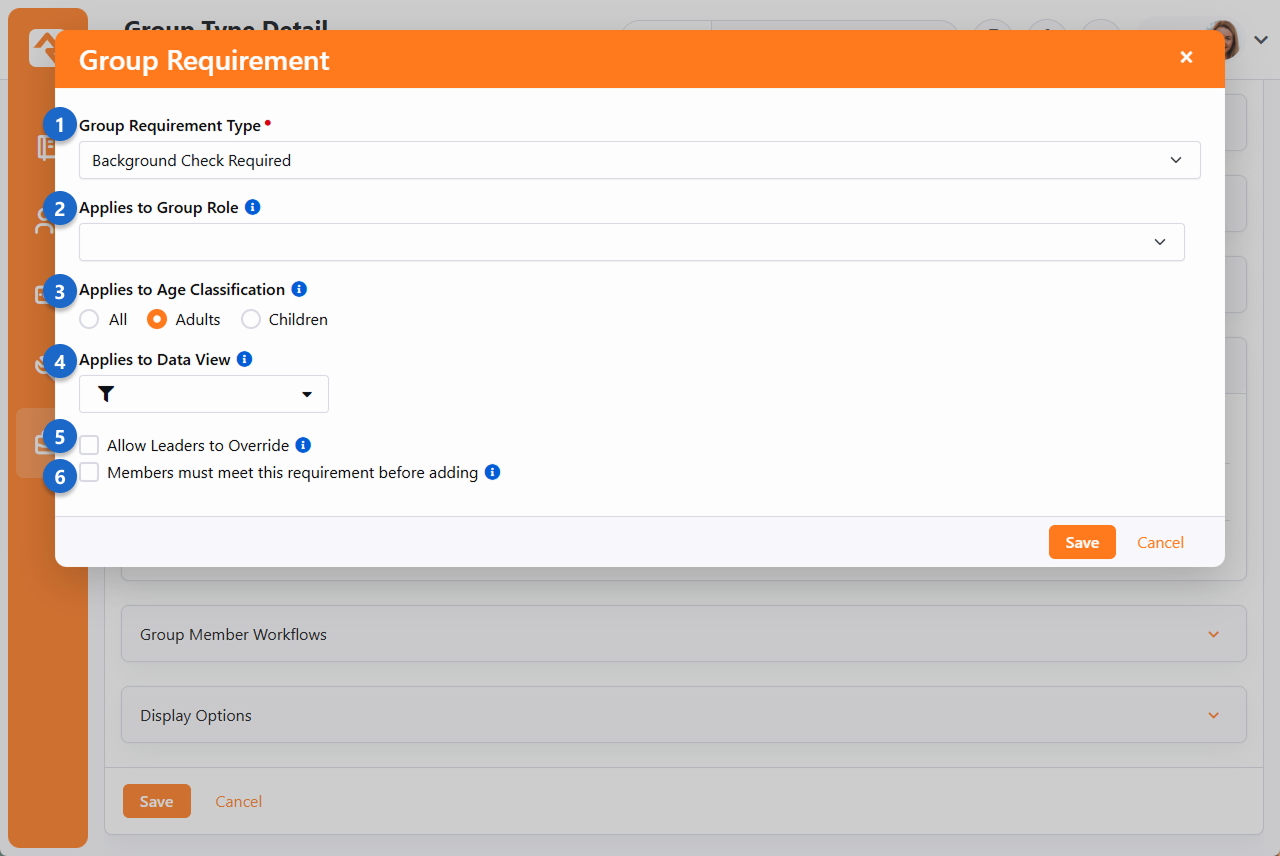Click info icon beside Applies to Data View
Viewport: 1280px width, 856px height.
245,359
